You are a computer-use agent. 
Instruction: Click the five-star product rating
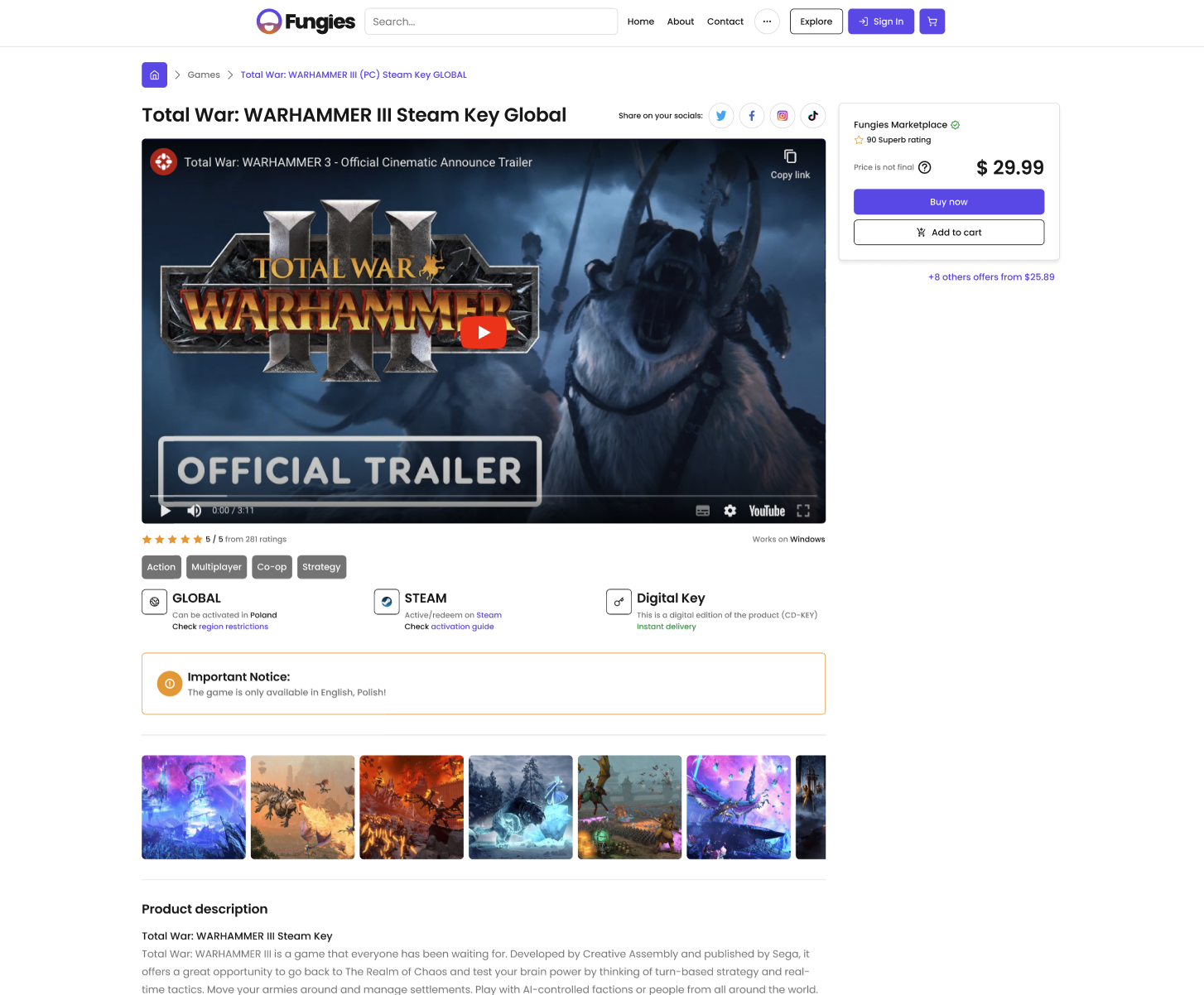click(172, 539)
